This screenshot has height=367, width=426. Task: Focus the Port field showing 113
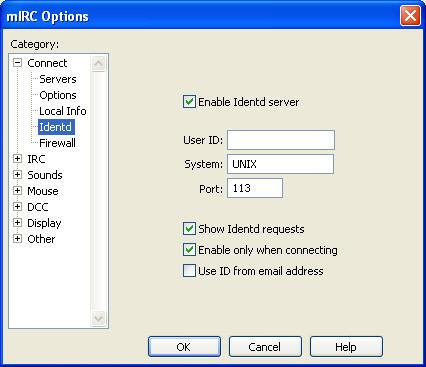tap(255, 188)
